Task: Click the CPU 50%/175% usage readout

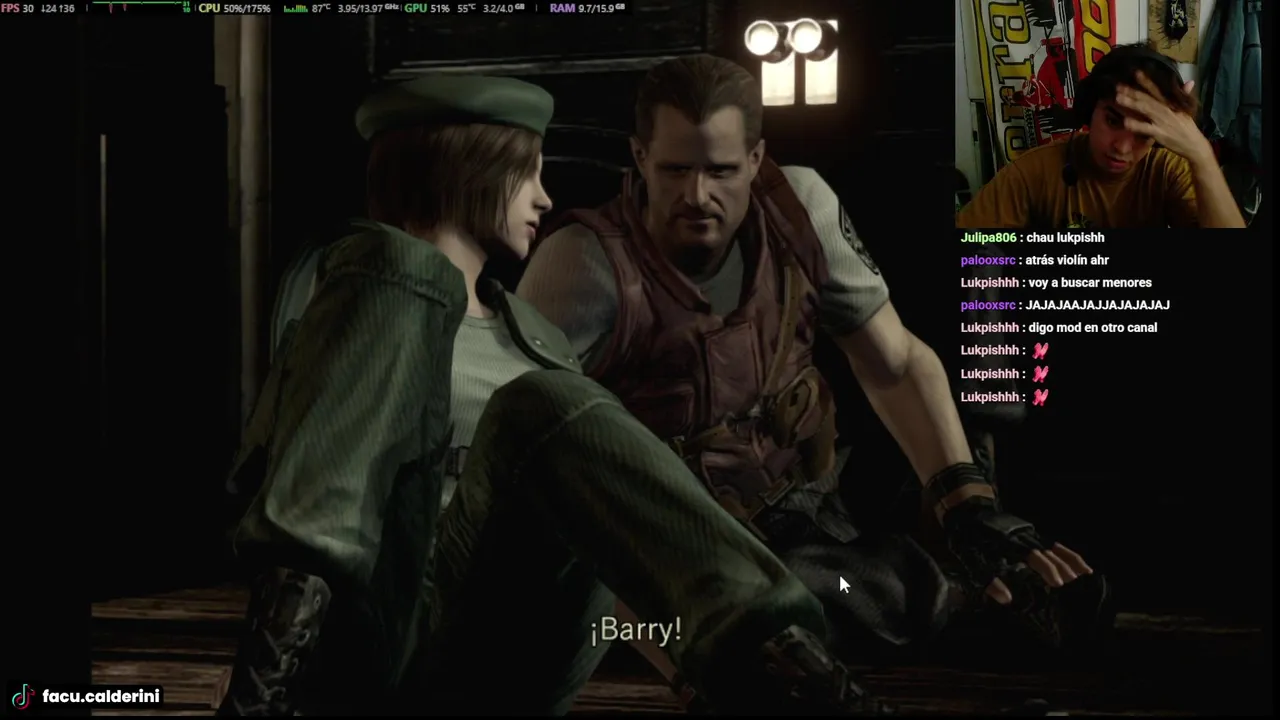Action: point(234,8)
